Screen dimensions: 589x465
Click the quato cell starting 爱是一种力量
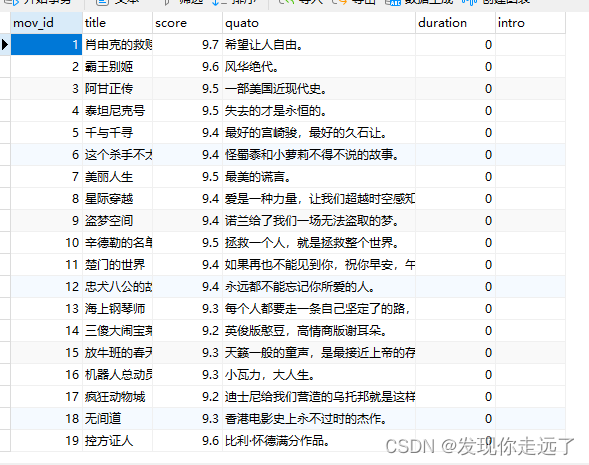pos(319,199)
